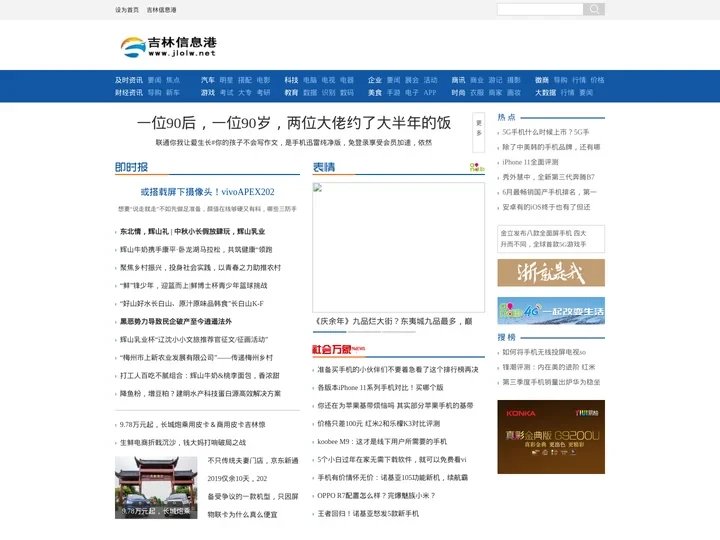Image resolution: width=720 pixels, height=540 pixels.
Task: Select the 明星 sub-link in navigation
Action: (226, 80)
